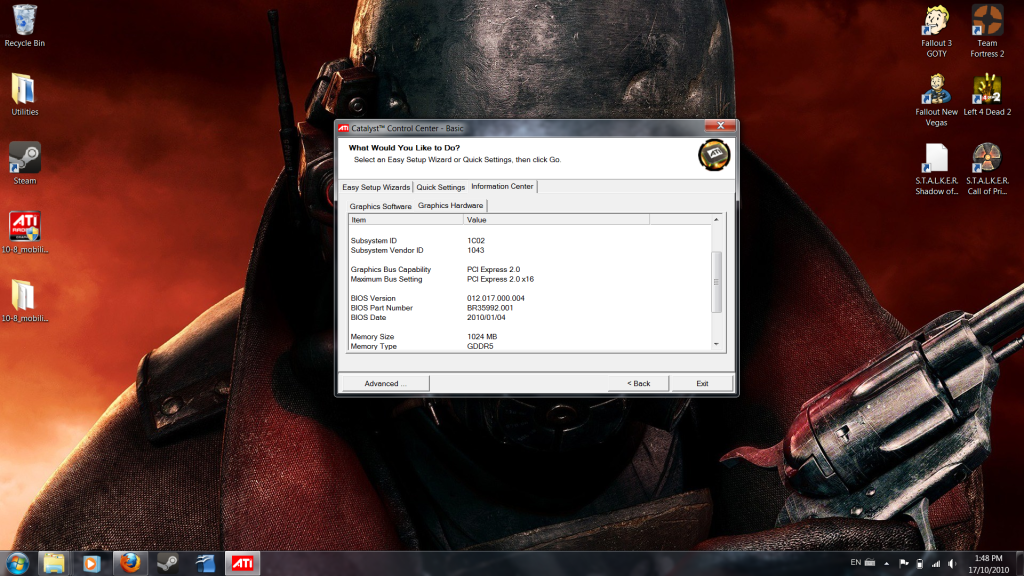Select the Maximum Bus Setting row
This screenshot has height=576, width=1024.
[x=530, y=279]
